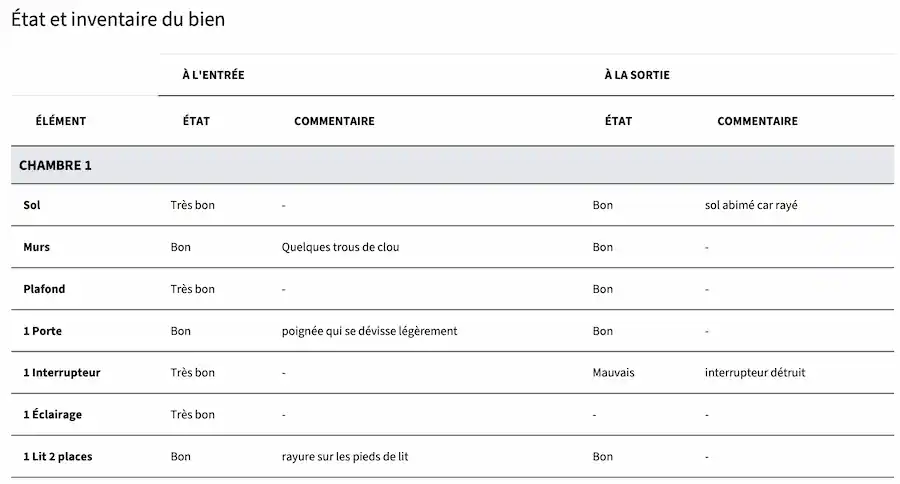900x484 pixels.
Task: Click the ÉTAT header under À l'entrée
Action: (196, 121)
